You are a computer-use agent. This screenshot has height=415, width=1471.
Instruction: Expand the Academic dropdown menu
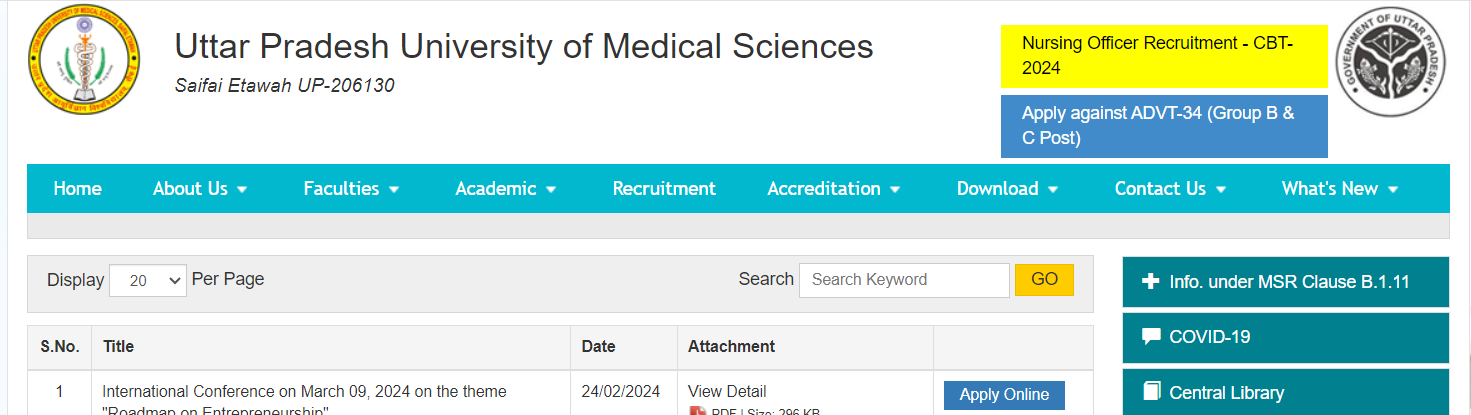point(506,188)
